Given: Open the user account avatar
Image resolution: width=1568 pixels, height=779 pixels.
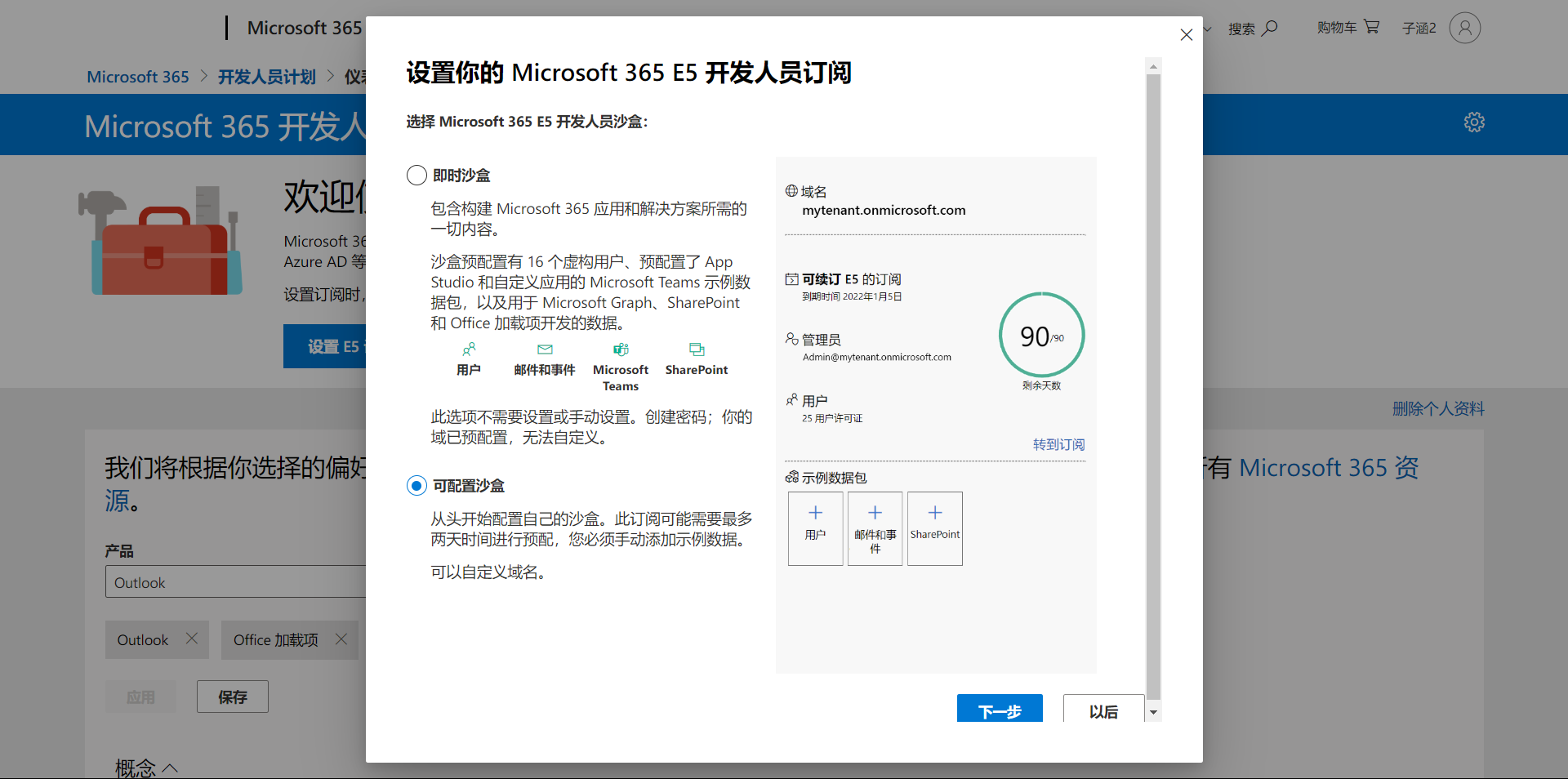Looking at the screenshot, I should 1464,28.
